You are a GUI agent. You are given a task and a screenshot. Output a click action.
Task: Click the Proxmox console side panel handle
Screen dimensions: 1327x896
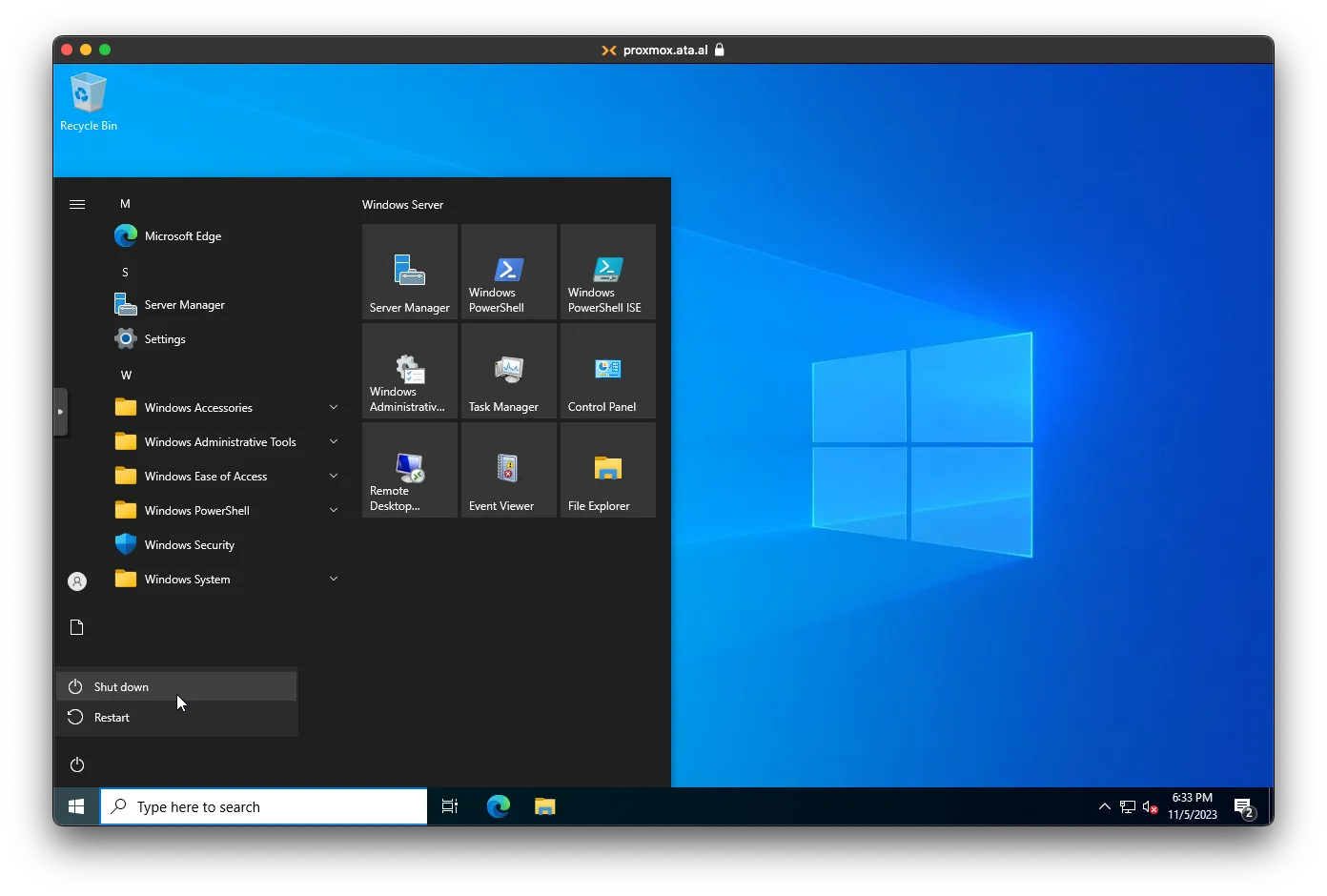click(60, 412)
